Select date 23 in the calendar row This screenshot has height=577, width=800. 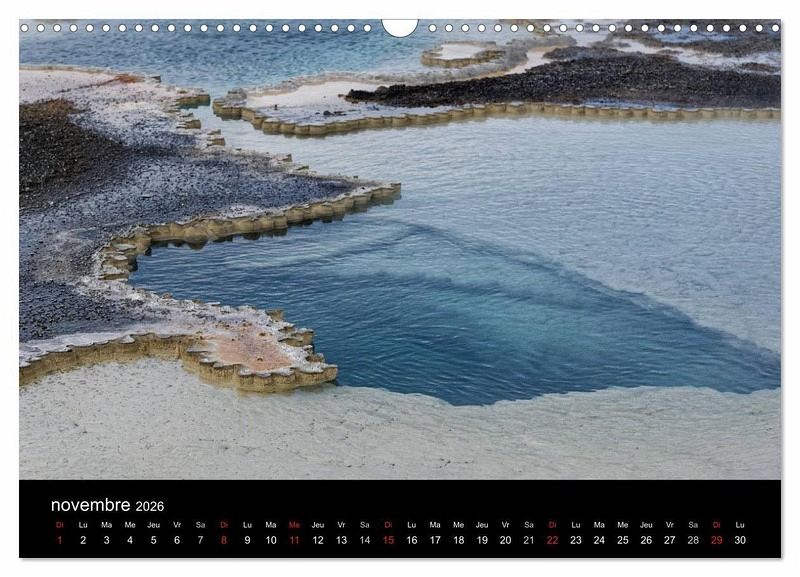click(576, 540)
